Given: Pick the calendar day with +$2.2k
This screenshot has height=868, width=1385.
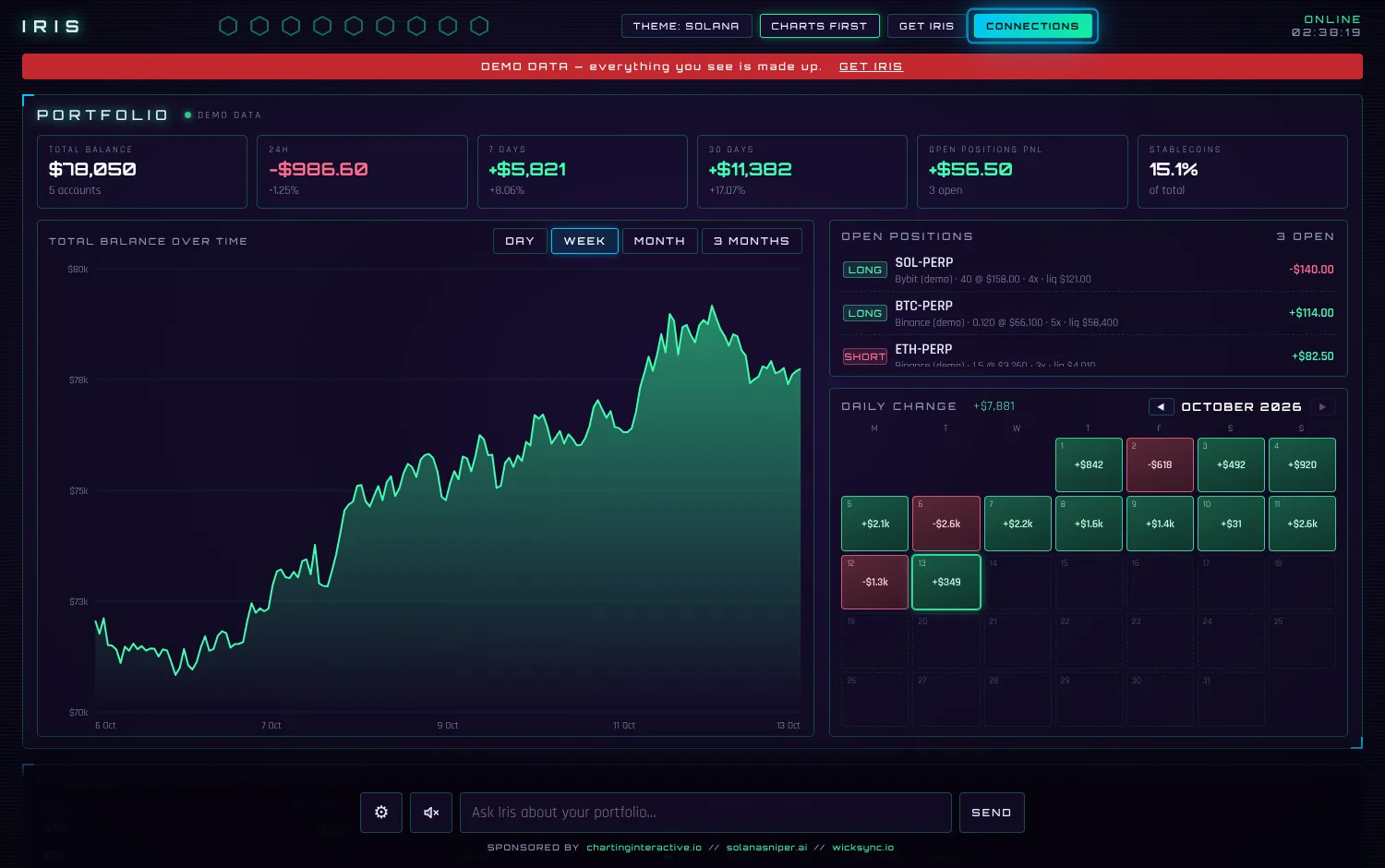Looking at the screenshot, I should (1018, 524).
